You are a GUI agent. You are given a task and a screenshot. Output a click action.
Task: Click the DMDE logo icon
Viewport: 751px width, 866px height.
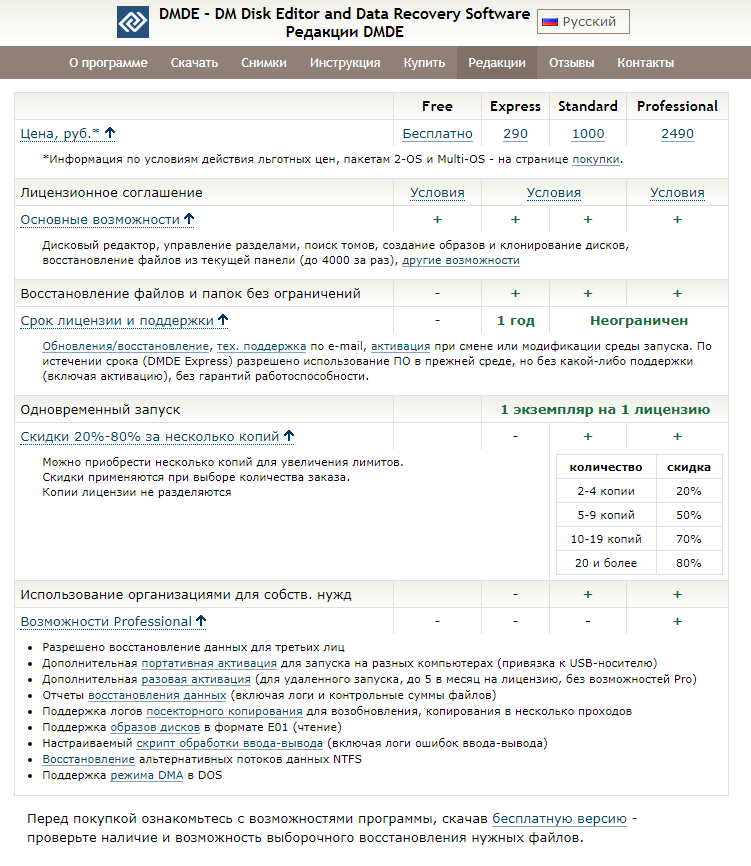tap(133, 22)
